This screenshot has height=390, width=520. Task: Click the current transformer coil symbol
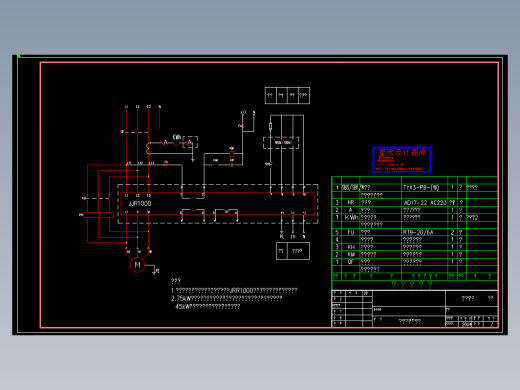(148, 148)
